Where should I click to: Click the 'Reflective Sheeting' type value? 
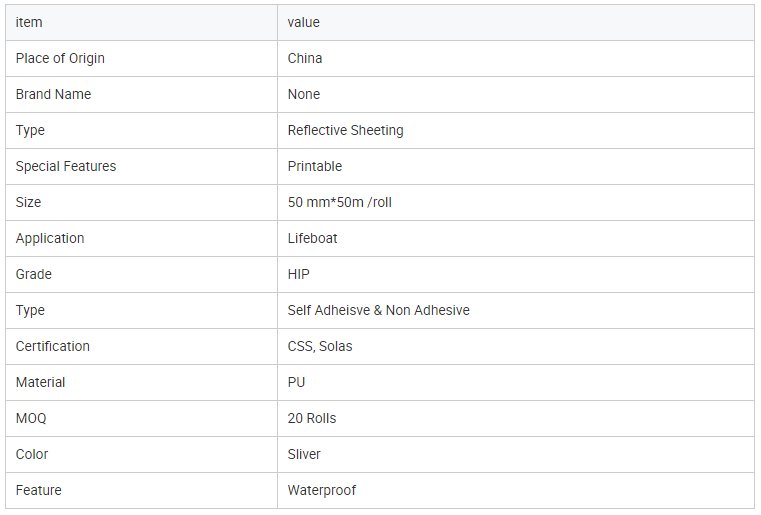pyautogui.click(x=346, y=130)
